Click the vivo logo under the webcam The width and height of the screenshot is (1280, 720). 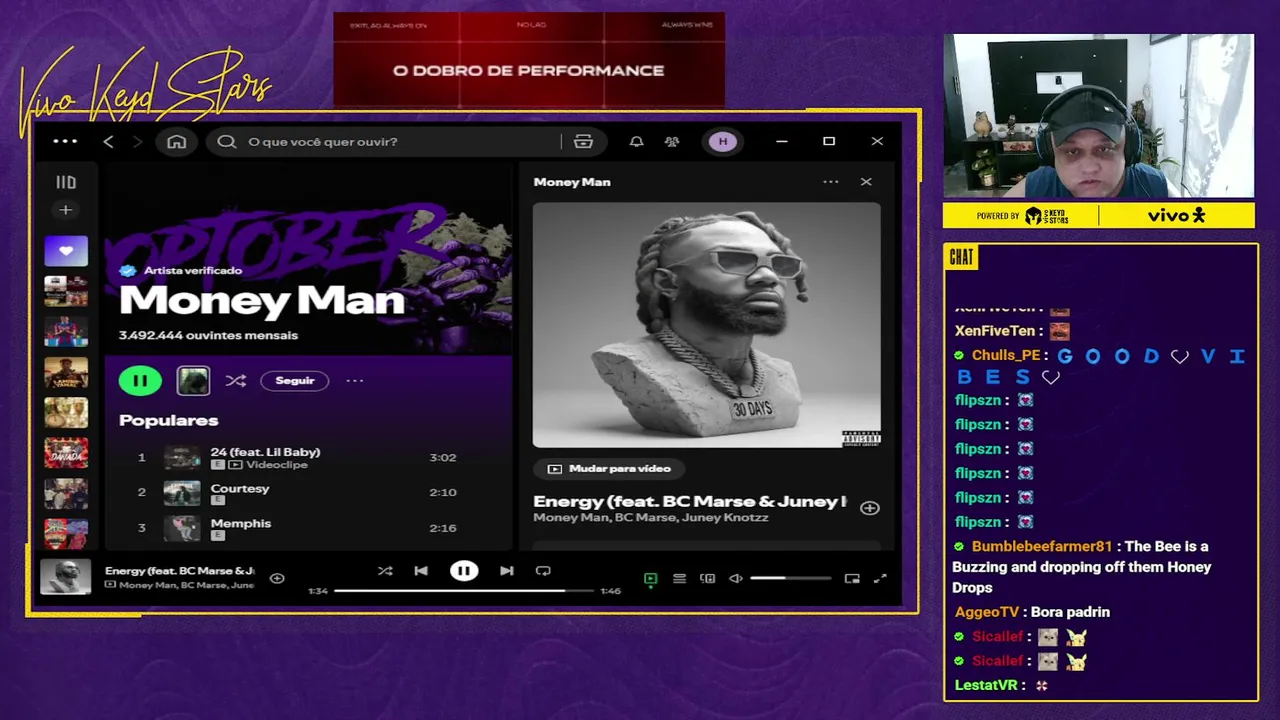(x=1176, y=215)
